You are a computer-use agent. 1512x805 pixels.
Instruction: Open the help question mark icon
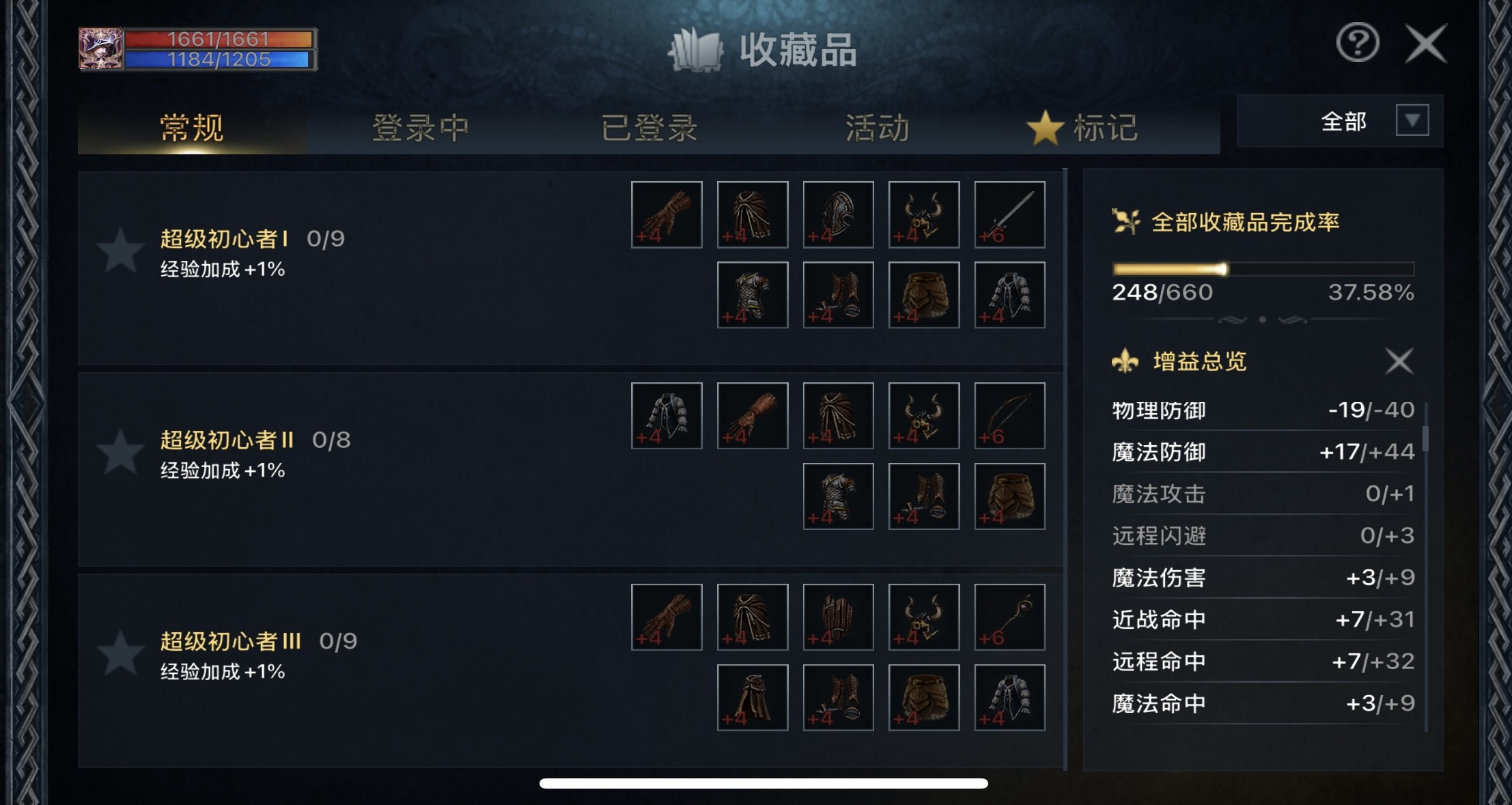pos(1357,42)
